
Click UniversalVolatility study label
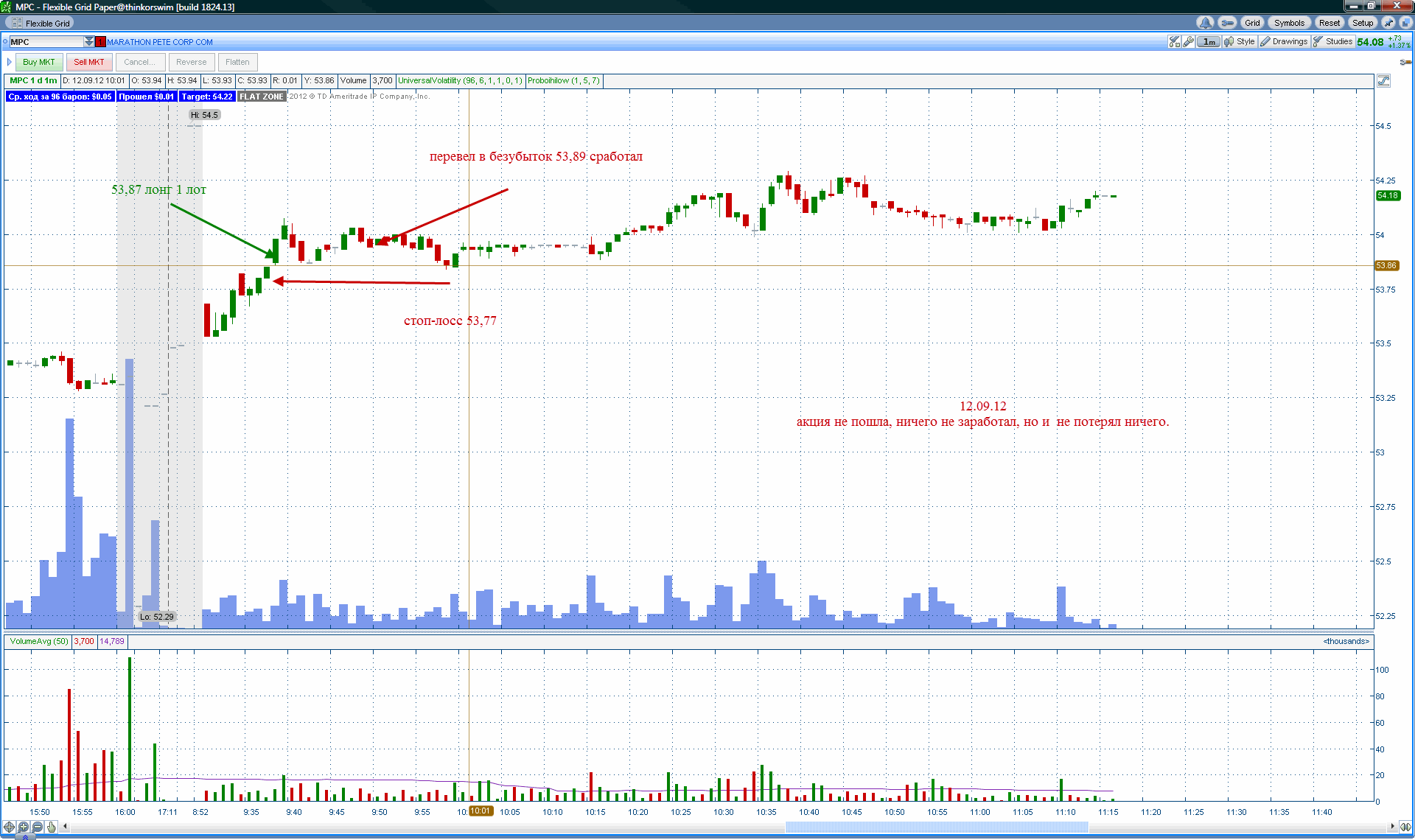click(x=460, y=81)
